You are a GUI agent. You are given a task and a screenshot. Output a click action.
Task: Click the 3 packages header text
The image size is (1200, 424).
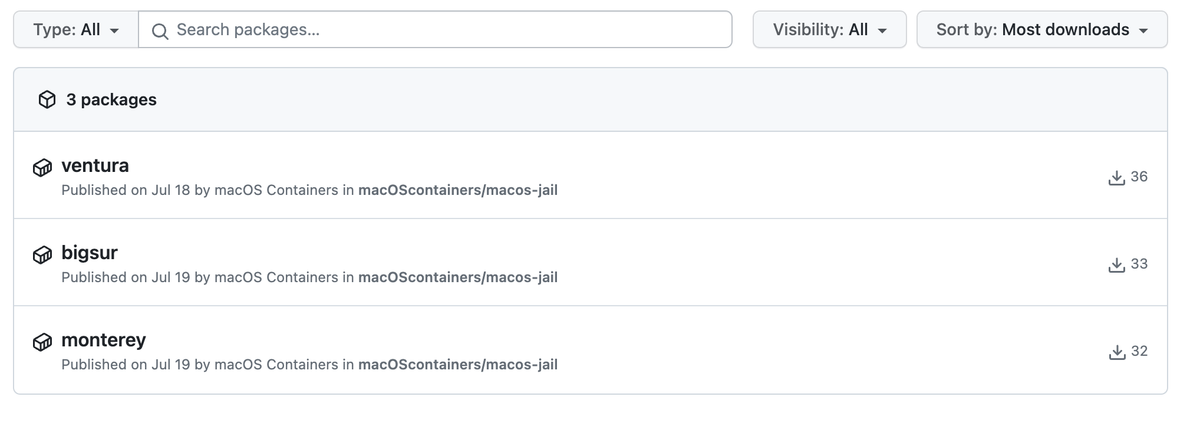[x=111, y=100]
